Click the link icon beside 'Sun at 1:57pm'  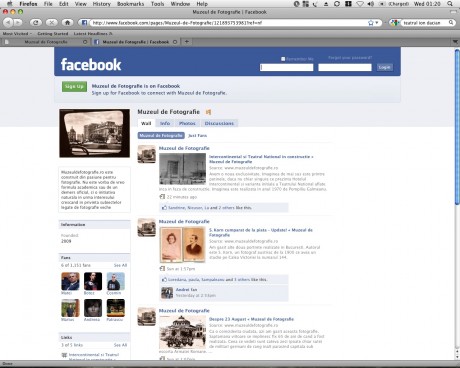coord(162,268)
